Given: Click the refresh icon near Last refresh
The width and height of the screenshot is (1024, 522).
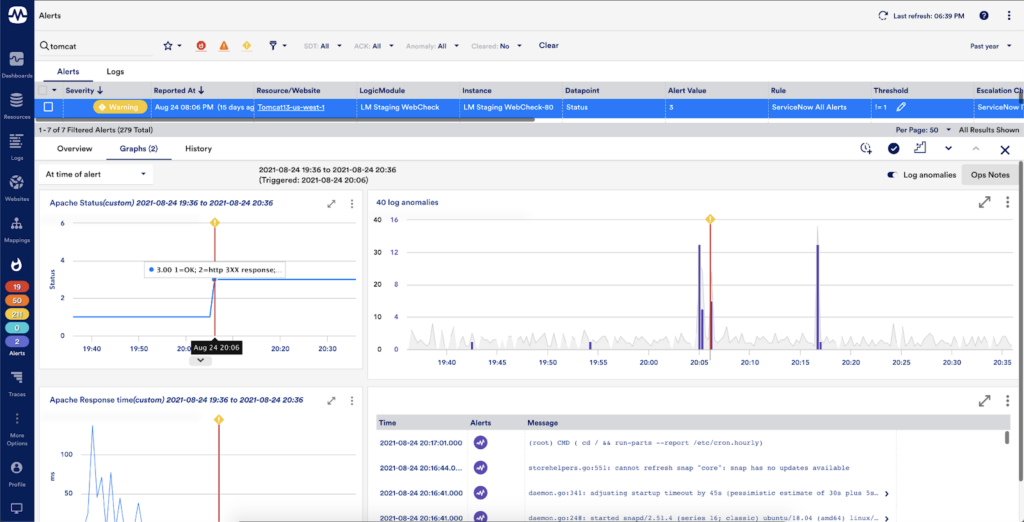Looking at the screenshot, I should click(x=883, y=15).
